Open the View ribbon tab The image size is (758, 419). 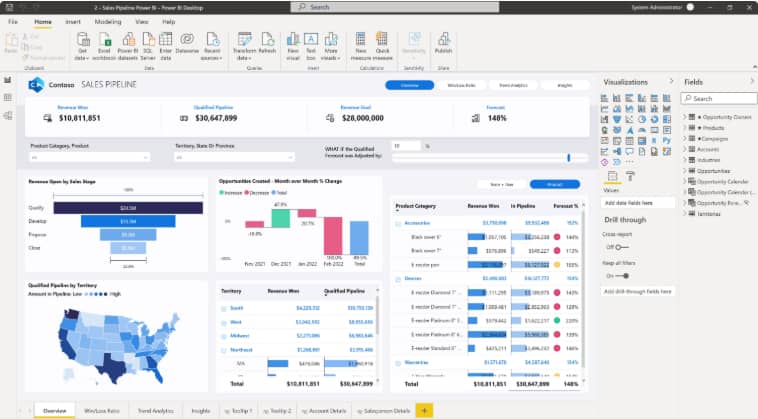point(142,22)
